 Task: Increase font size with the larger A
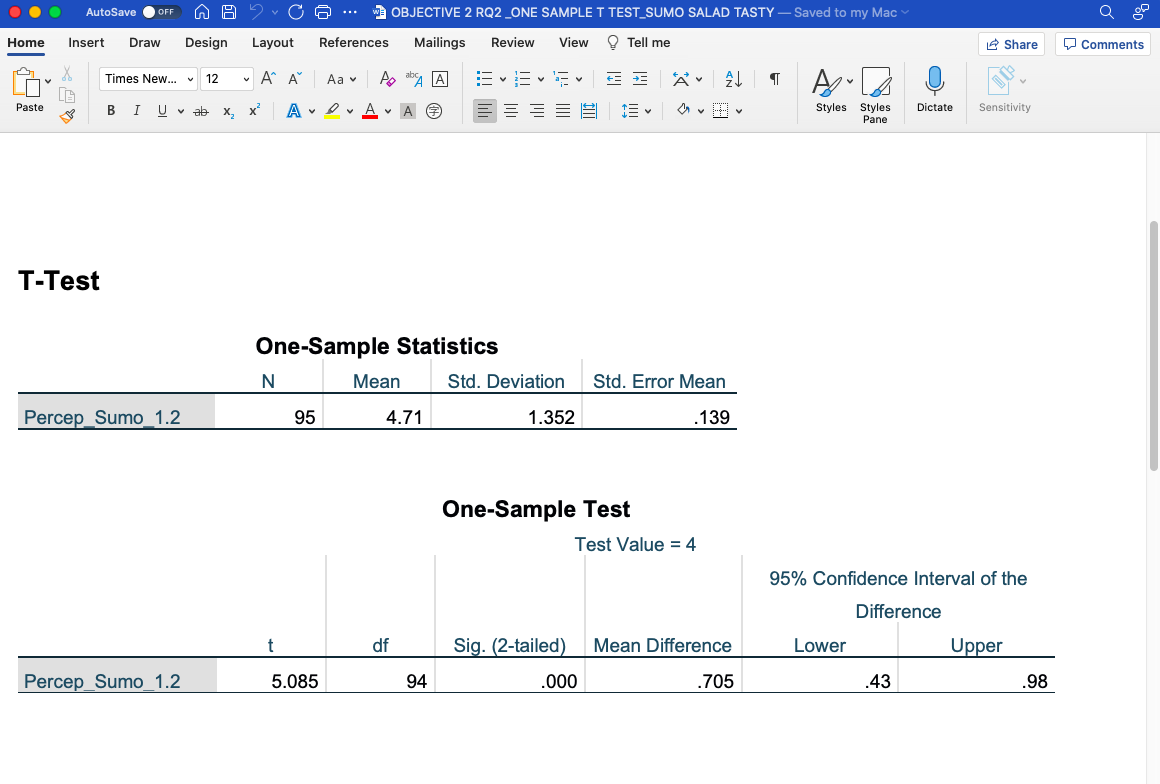(269, 78)
